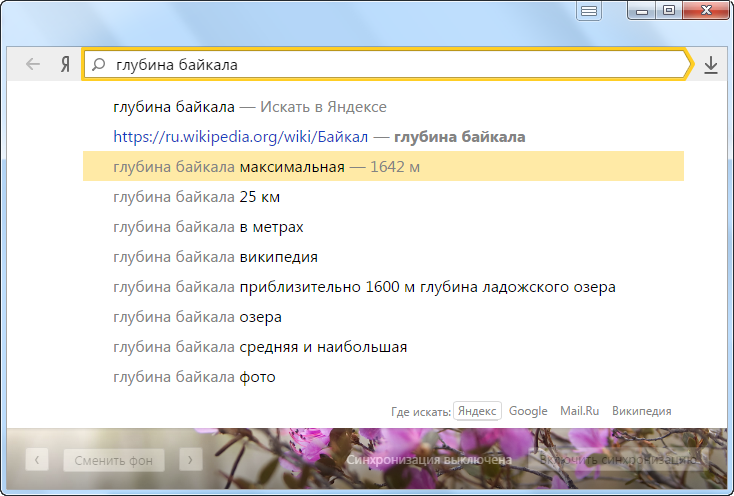Choose suggestion "глубина байкала фото"
Image resolution: width=734 pixels, height=496 pixels.
pos(383,377)
